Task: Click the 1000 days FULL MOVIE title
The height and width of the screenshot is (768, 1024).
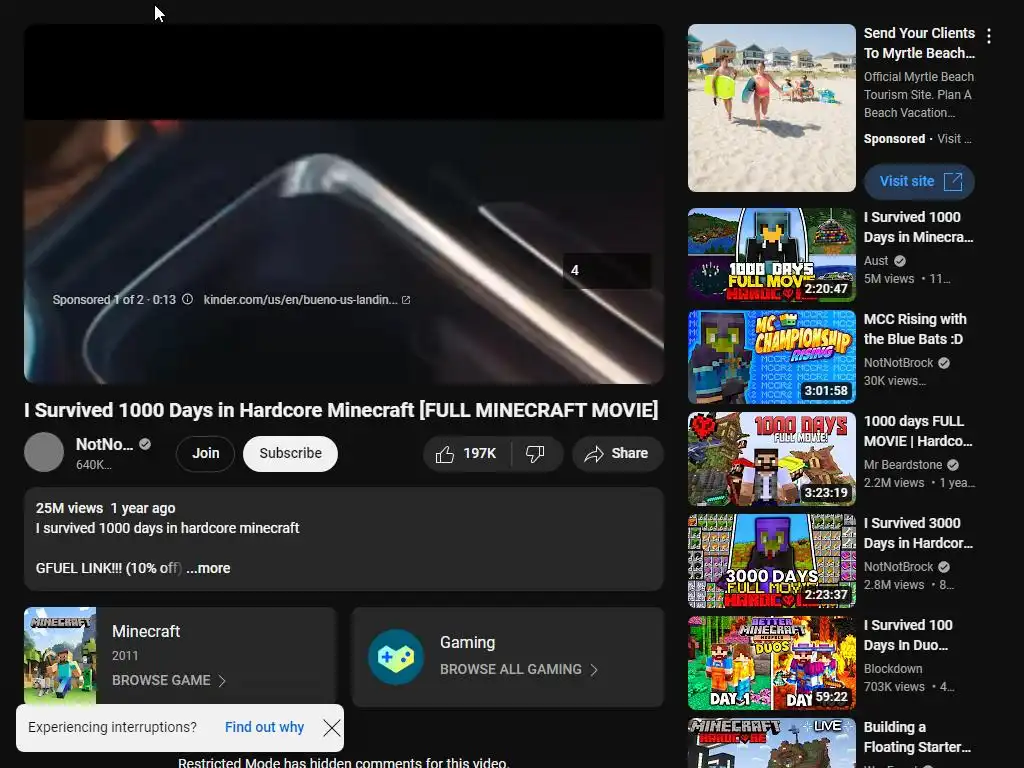Action: pos(918,431)
